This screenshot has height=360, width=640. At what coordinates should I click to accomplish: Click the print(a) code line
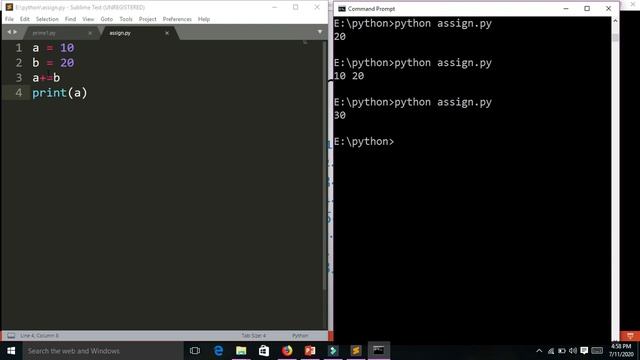click(60, 93)
